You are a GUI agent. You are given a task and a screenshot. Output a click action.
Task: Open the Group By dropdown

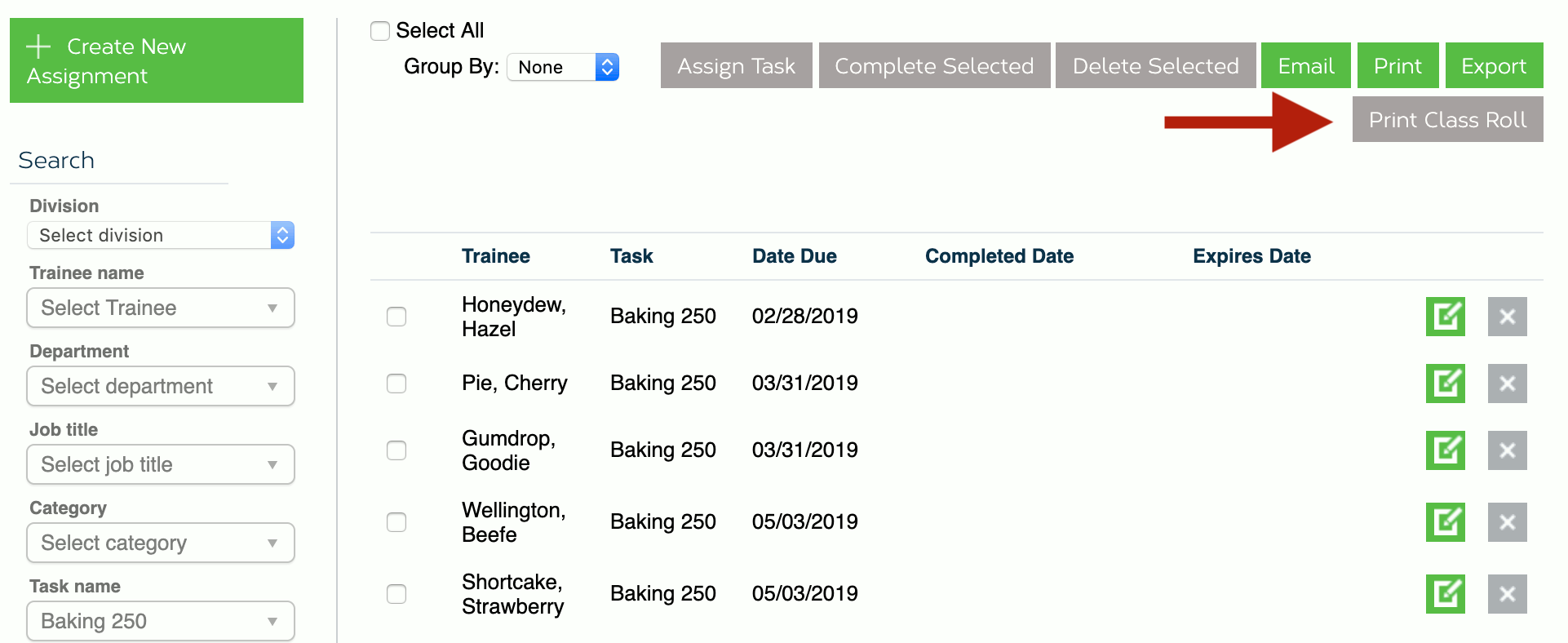(563, 67)
